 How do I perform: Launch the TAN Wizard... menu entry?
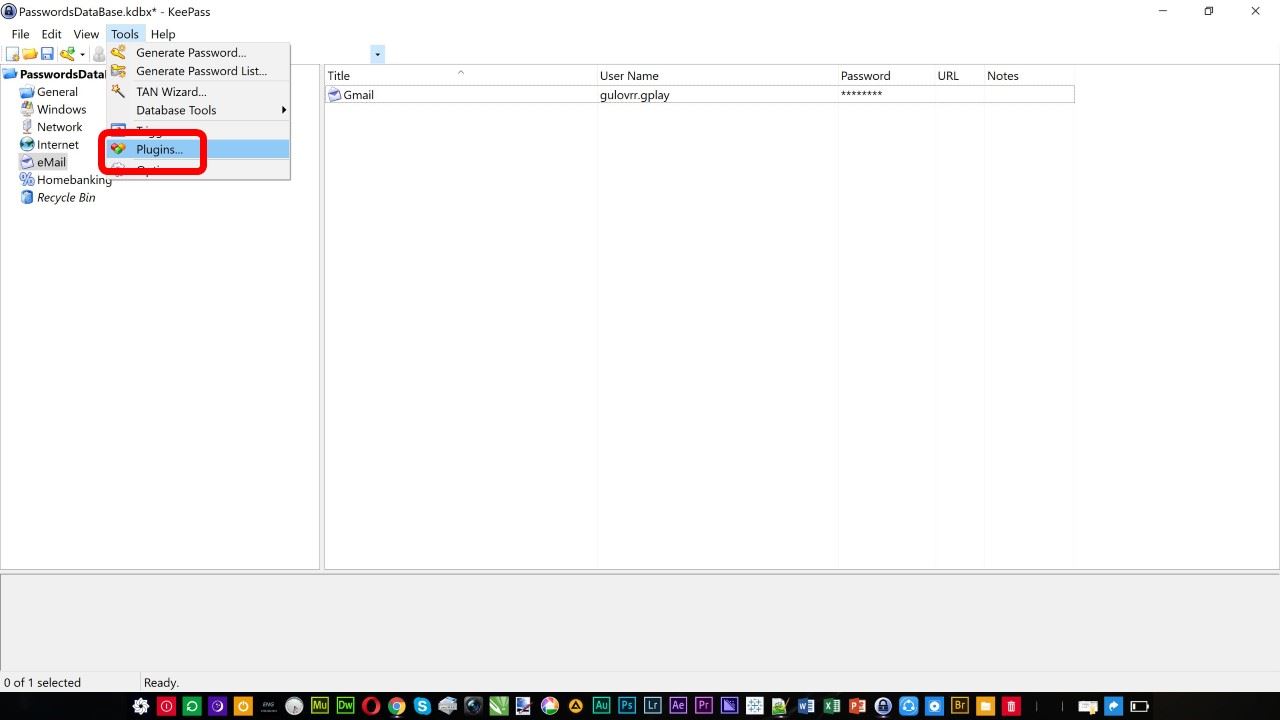click(199, 92)
